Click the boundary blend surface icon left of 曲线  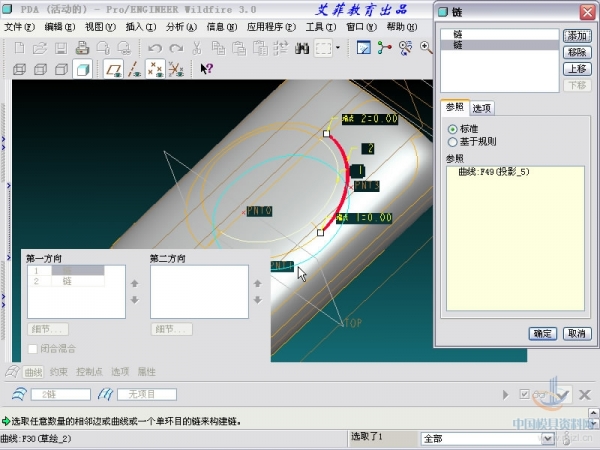point(12,372)
